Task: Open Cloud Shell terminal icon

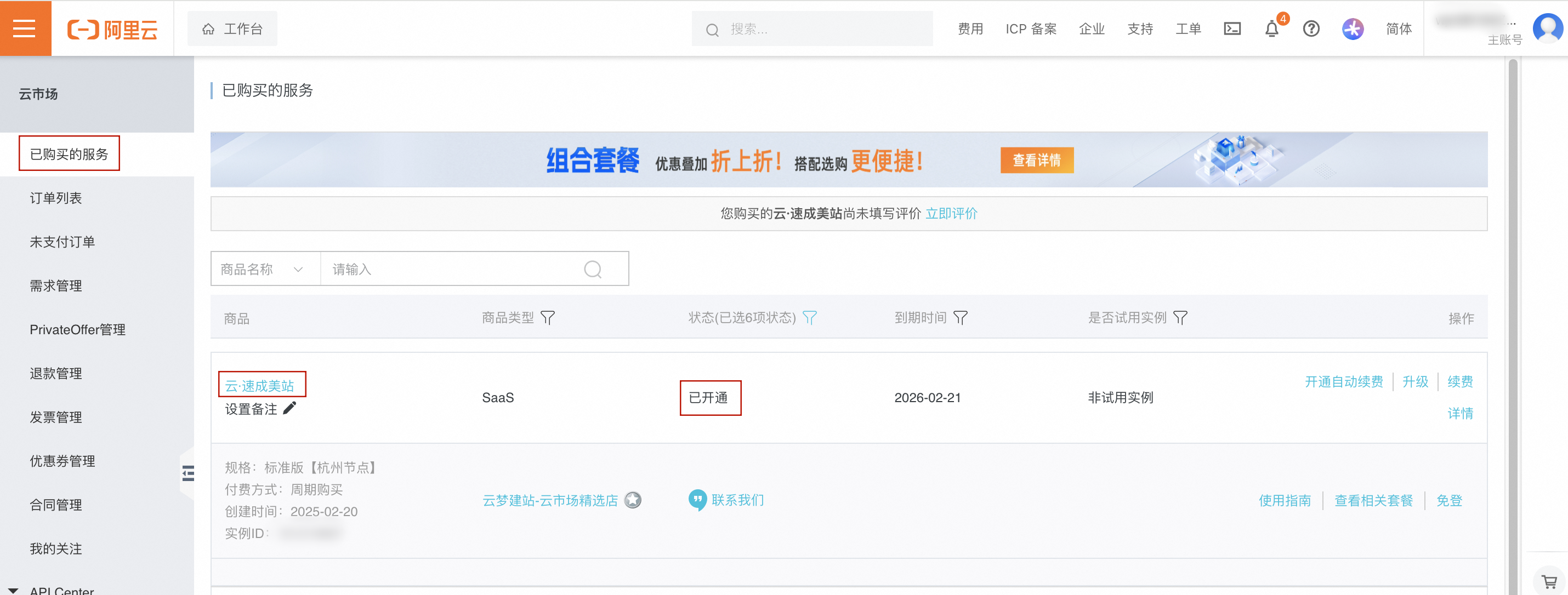Action: click(x=1232, y=28)
